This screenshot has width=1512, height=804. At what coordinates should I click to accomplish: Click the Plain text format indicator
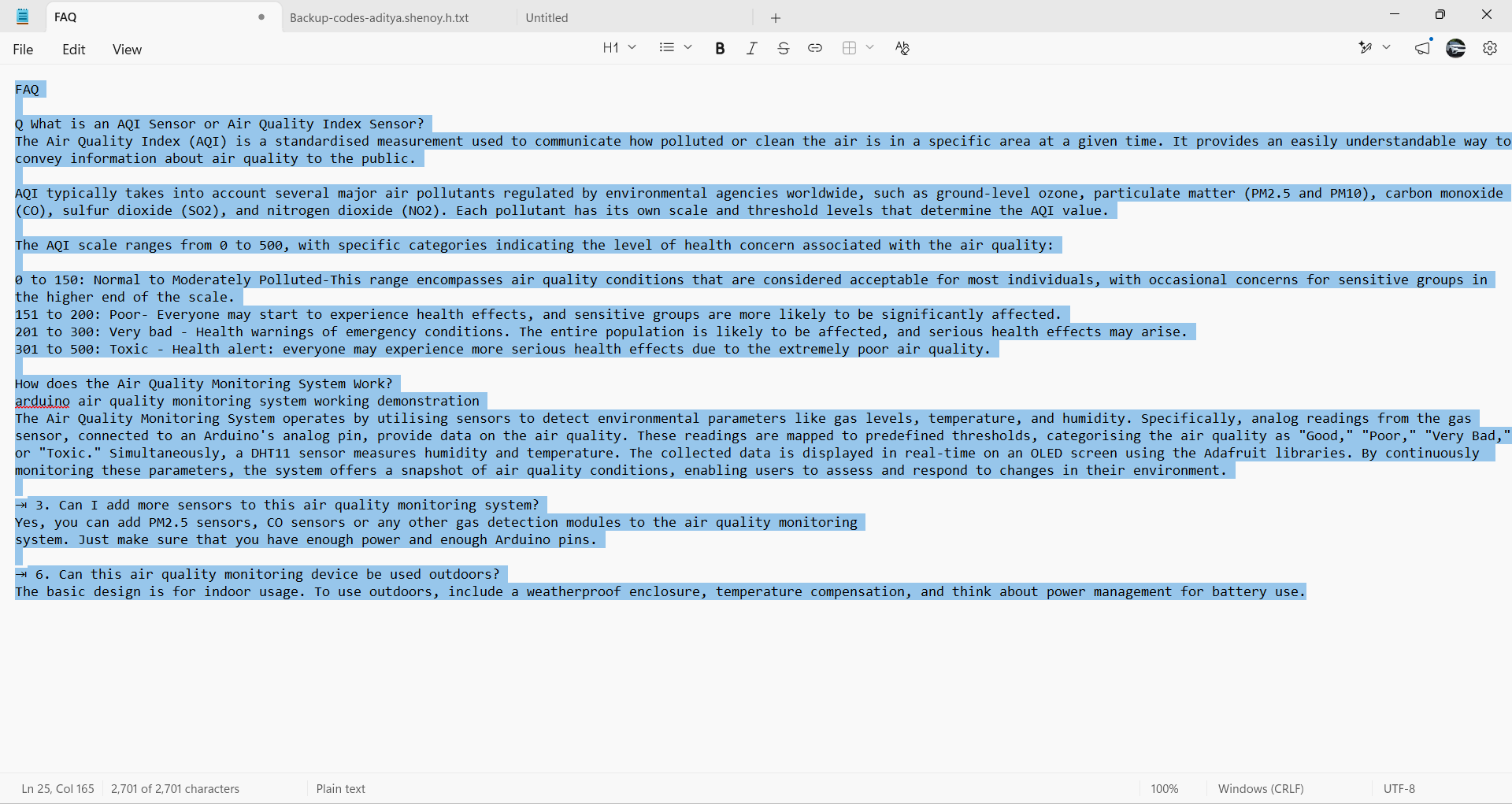click(x=341, y=789)
